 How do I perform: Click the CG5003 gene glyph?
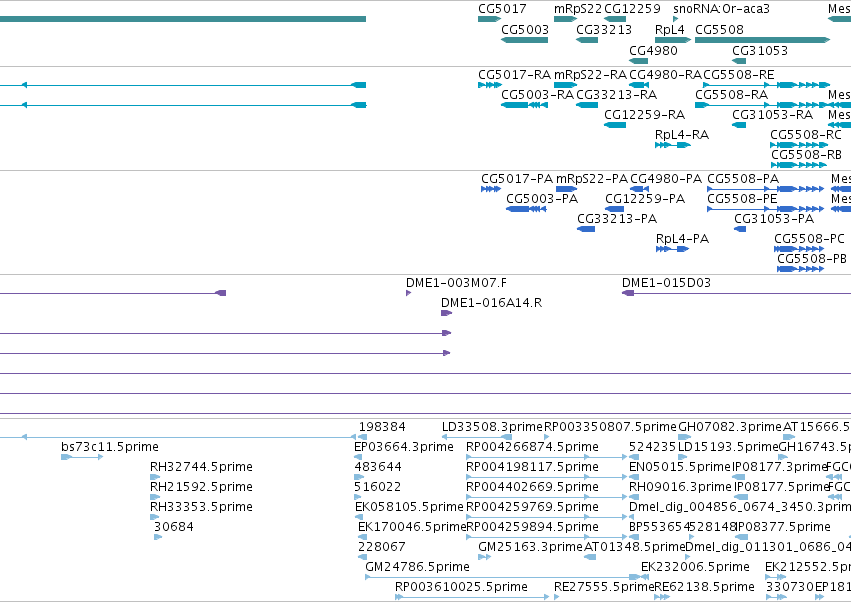coord(524,40)
